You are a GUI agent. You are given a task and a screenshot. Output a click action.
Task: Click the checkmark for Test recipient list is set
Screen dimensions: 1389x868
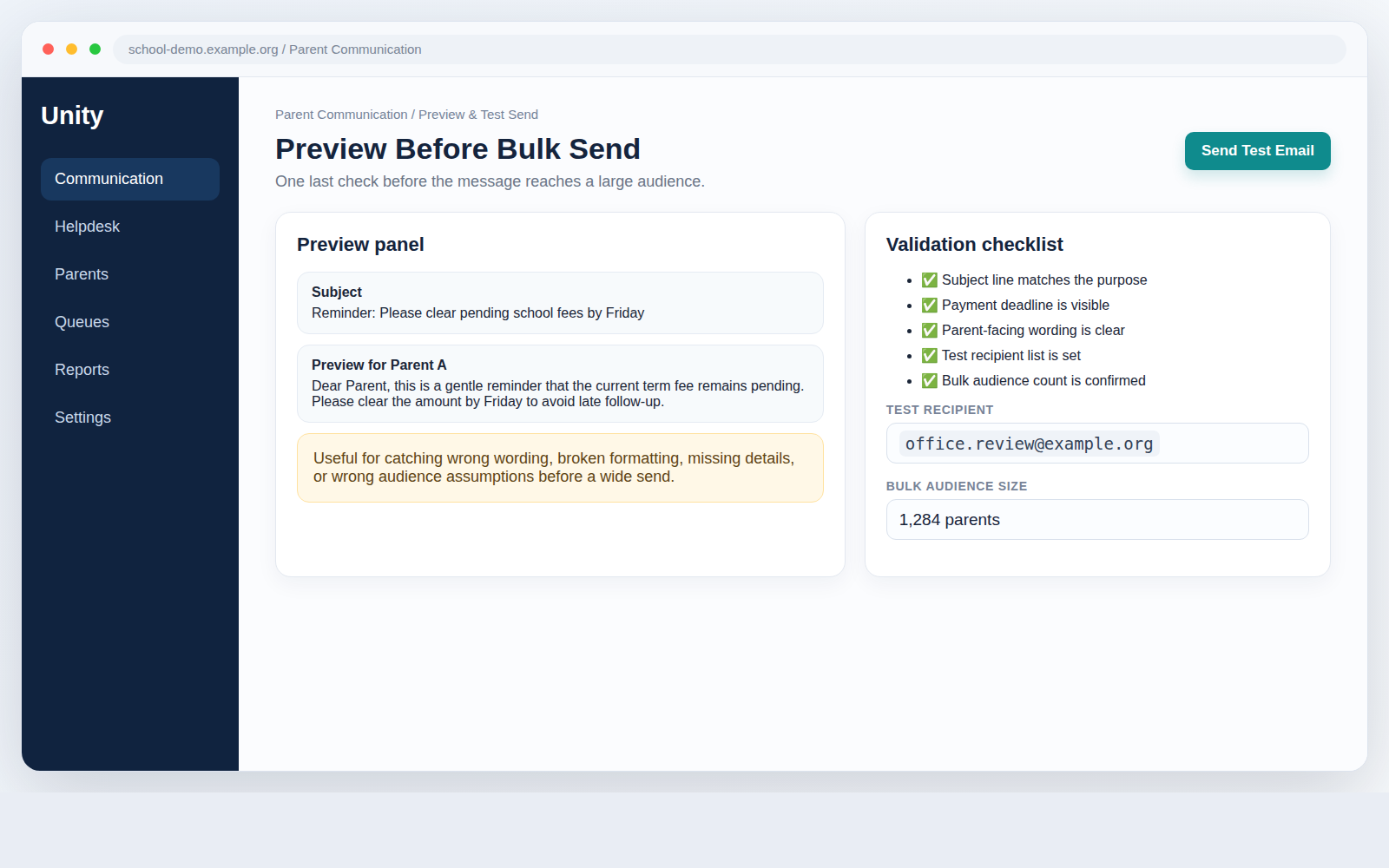[x=929, y=356]
